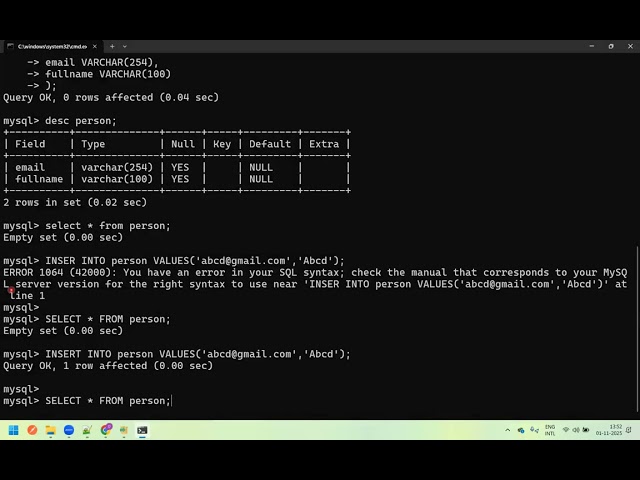This screenshot has height=480, width=640.
Task: Open the cloud sync tray icon
Action: click(521, 430)
